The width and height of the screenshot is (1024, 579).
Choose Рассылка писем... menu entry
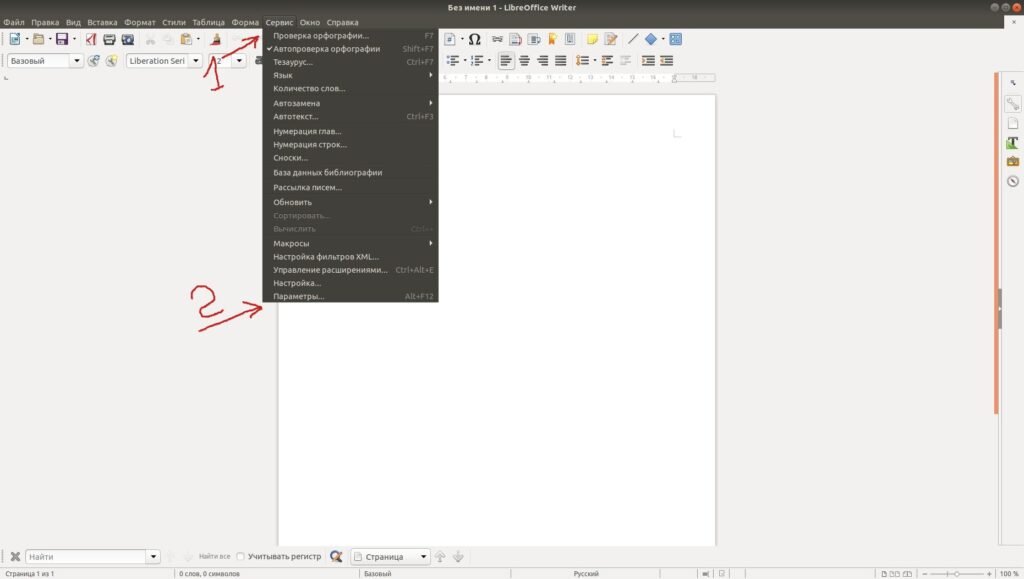[350, 187]
